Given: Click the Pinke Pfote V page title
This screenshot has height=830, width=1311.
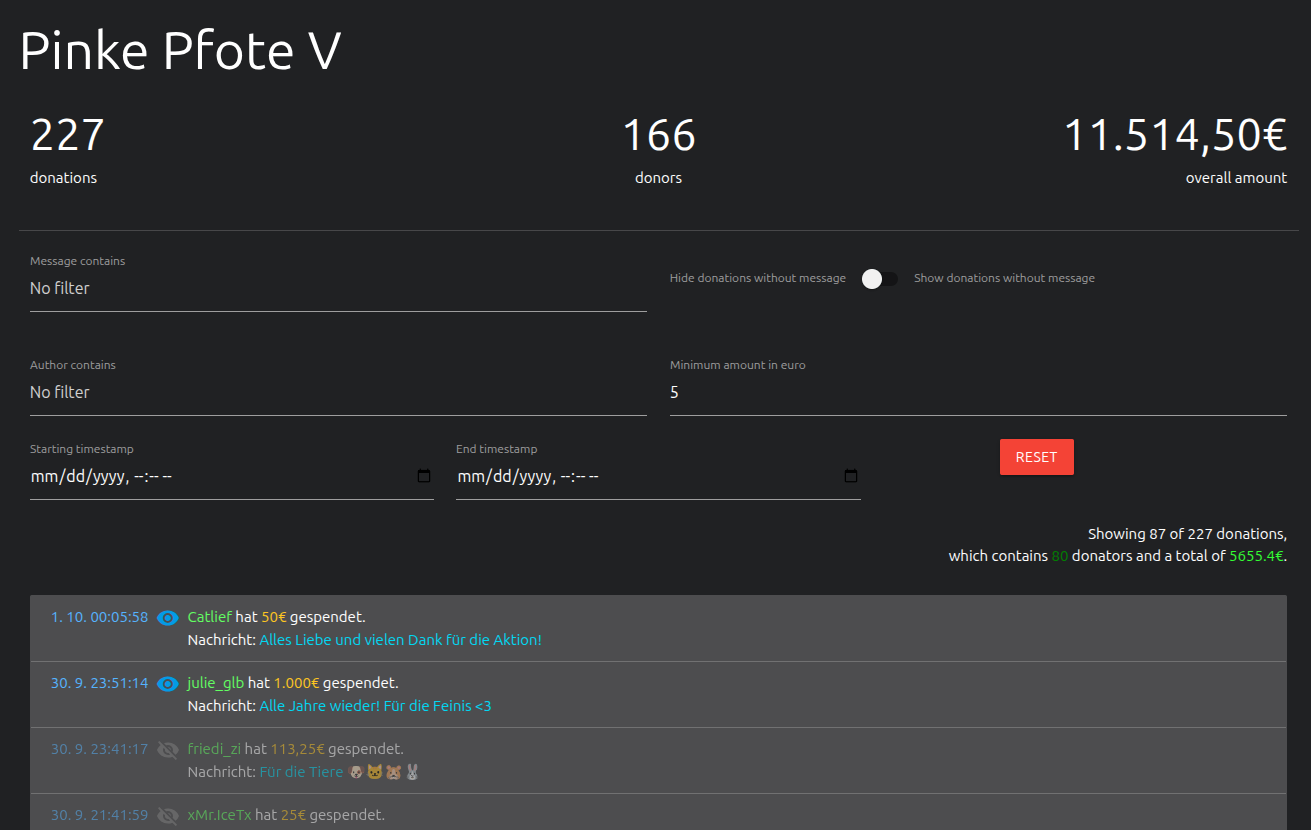Looking at the screenshot, I should [180, 51].
